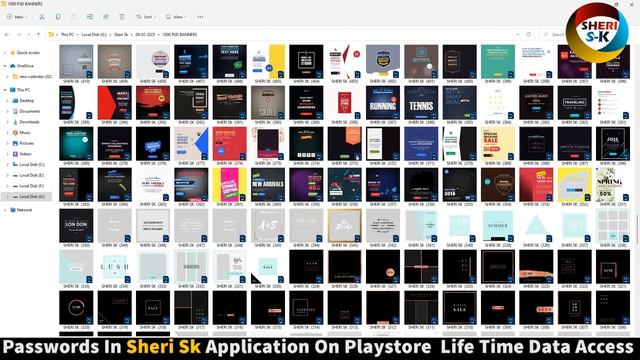Select the SKULL banner thumbnail
The image size is (640, 360).
point(268,103)
